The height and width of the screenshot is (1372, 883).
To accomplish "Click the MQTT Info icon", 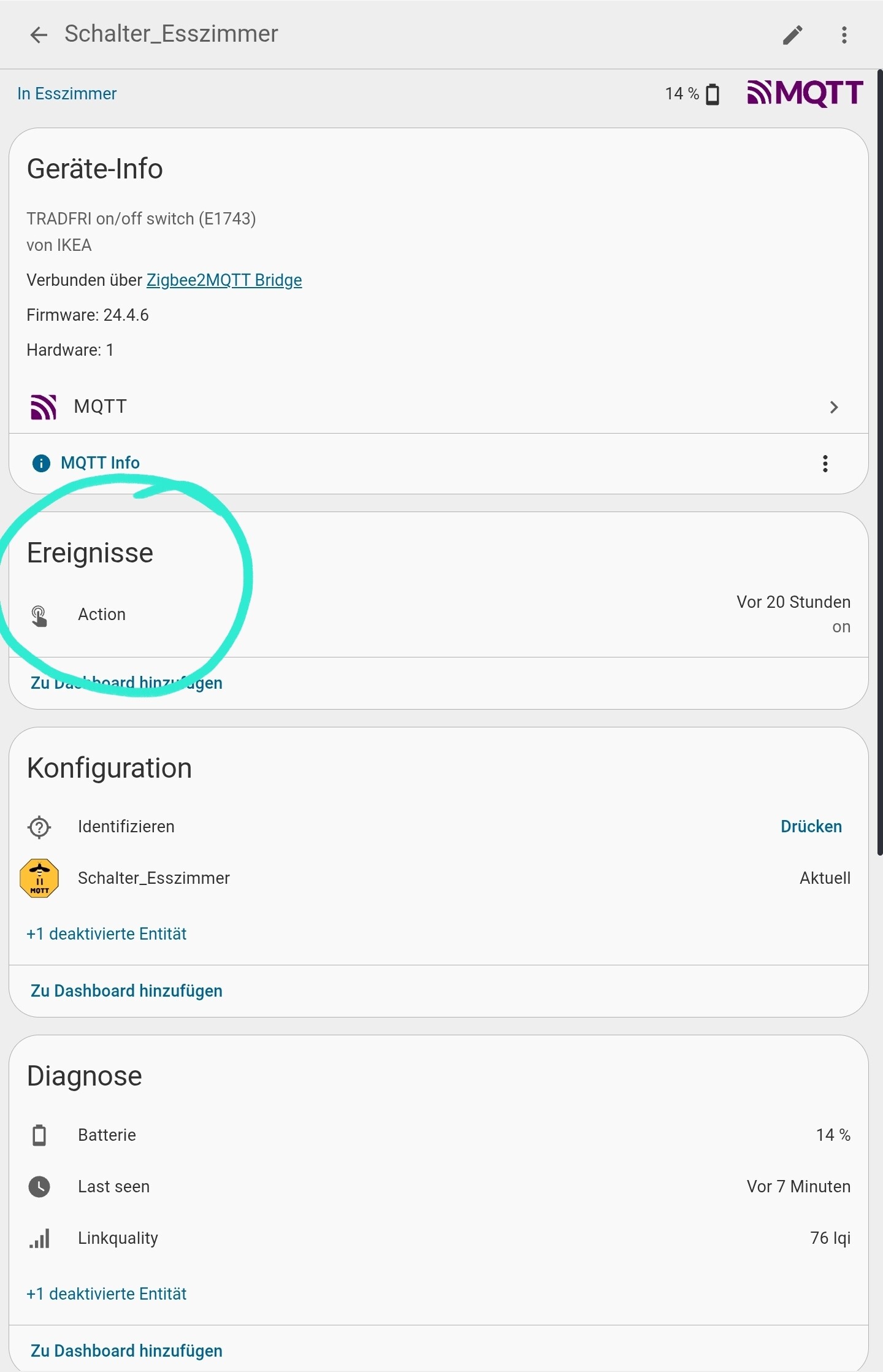I will click(41, 463).
